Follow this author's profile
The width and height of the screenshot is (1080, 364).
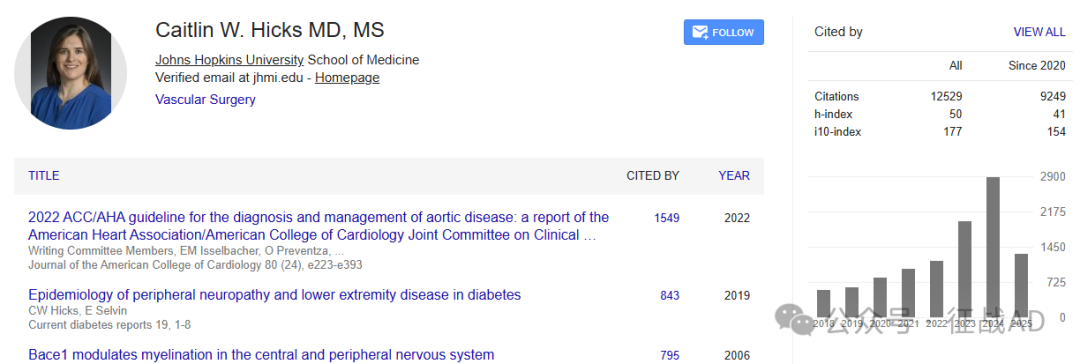click(x=723, y=32)
